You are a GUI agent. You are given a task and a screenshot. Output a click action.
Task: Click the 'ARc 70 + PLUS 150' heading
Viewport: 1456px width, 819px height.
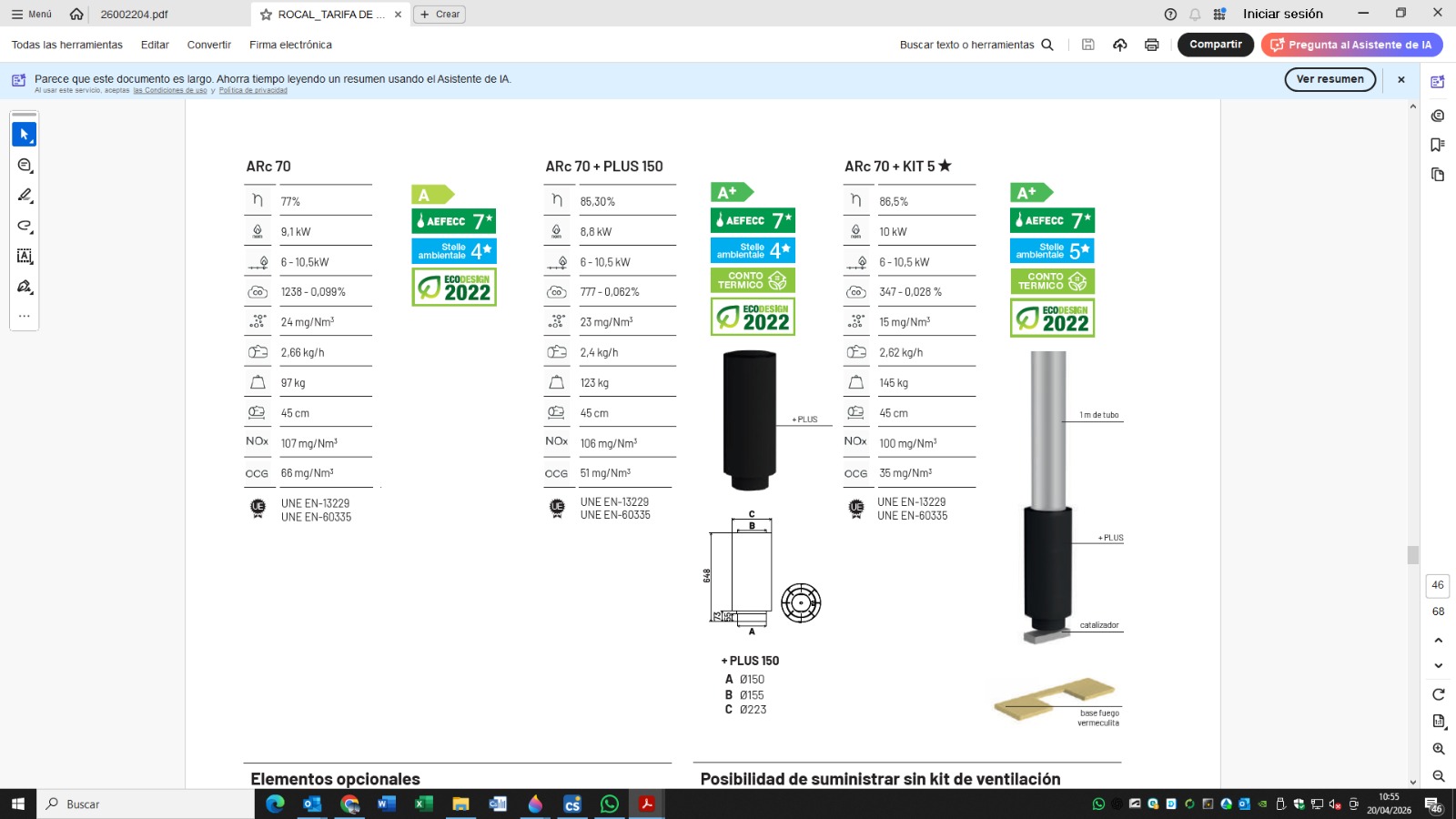tap(604, 167)
